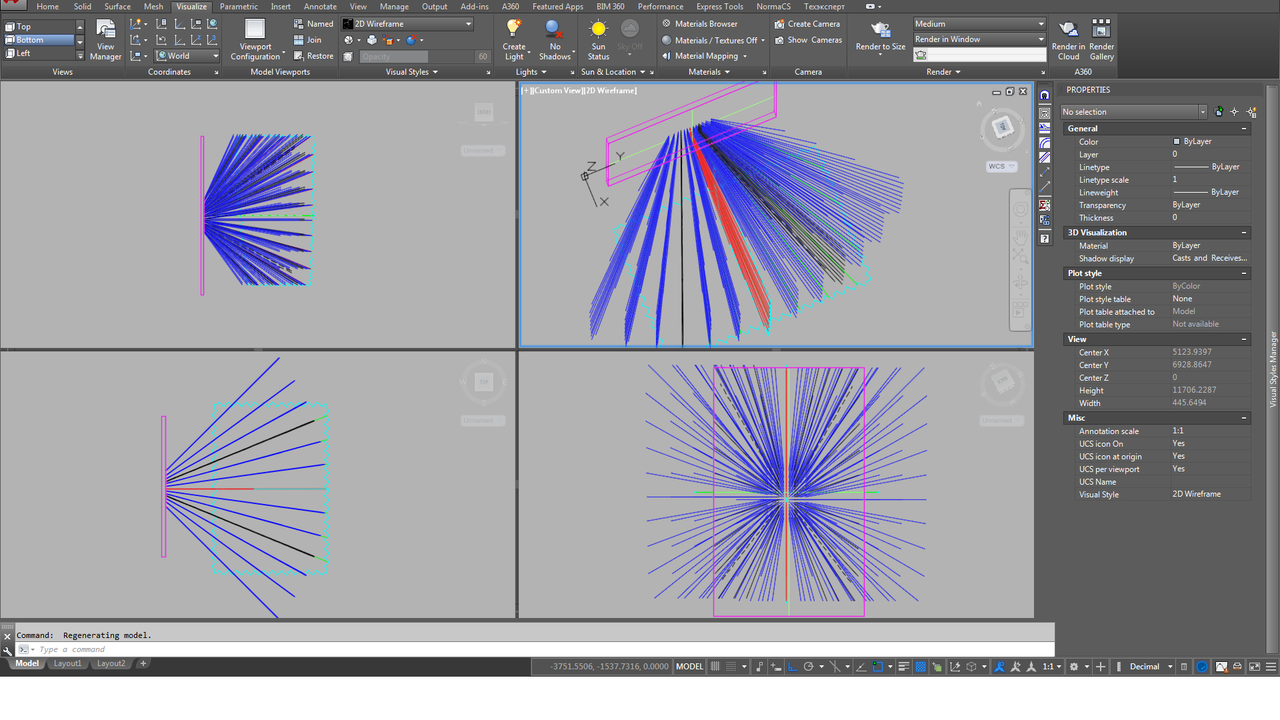Open the Render Gallery
Screen dimensions: 1280x720
[1101, 40]
